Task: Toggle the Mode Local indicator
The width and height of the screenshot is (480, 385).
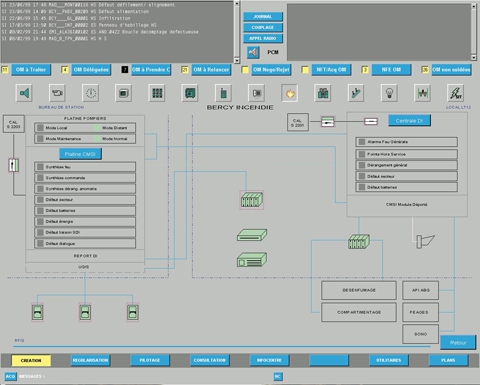Action: 40,128
